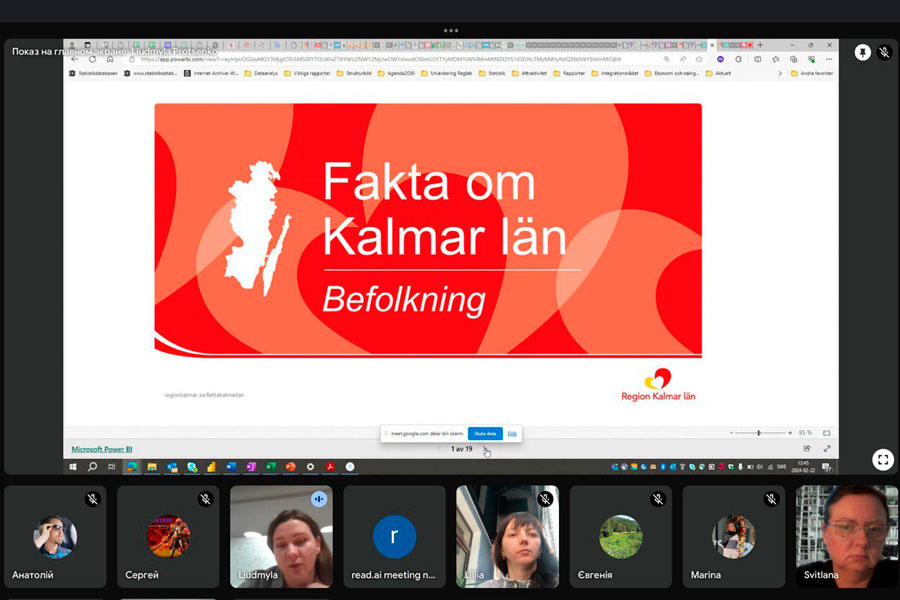Select Svitlana's video tile
Screen dimensions: 900x600
point(847,537)
